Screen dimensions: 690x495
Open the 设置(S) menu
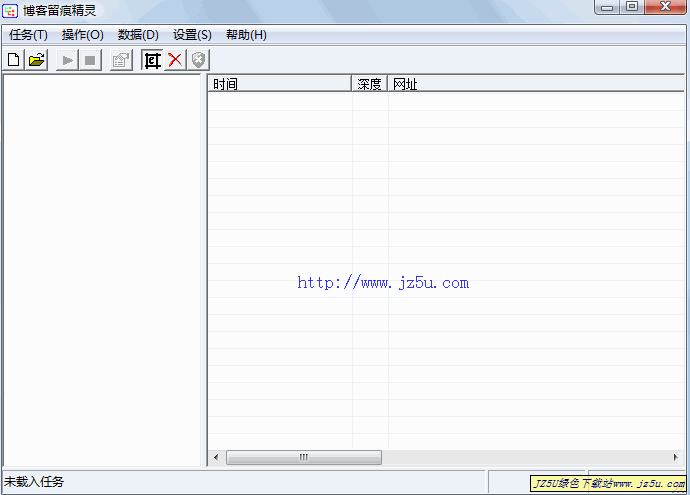pyautogui.click(x=192, y=35)
